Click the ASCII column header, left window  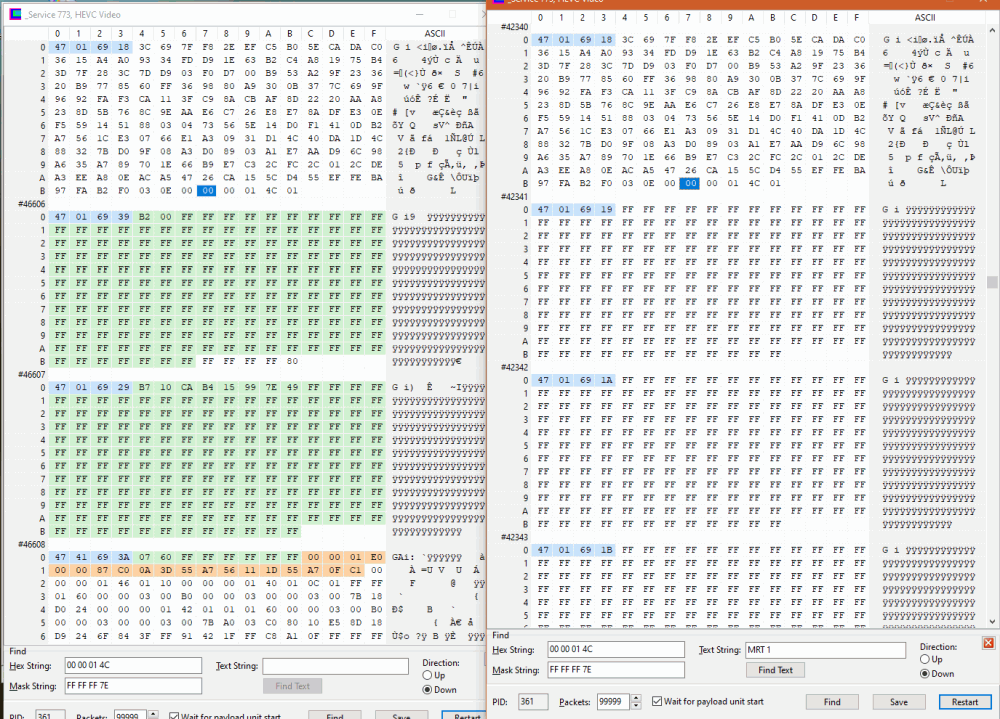coord(435,33)
